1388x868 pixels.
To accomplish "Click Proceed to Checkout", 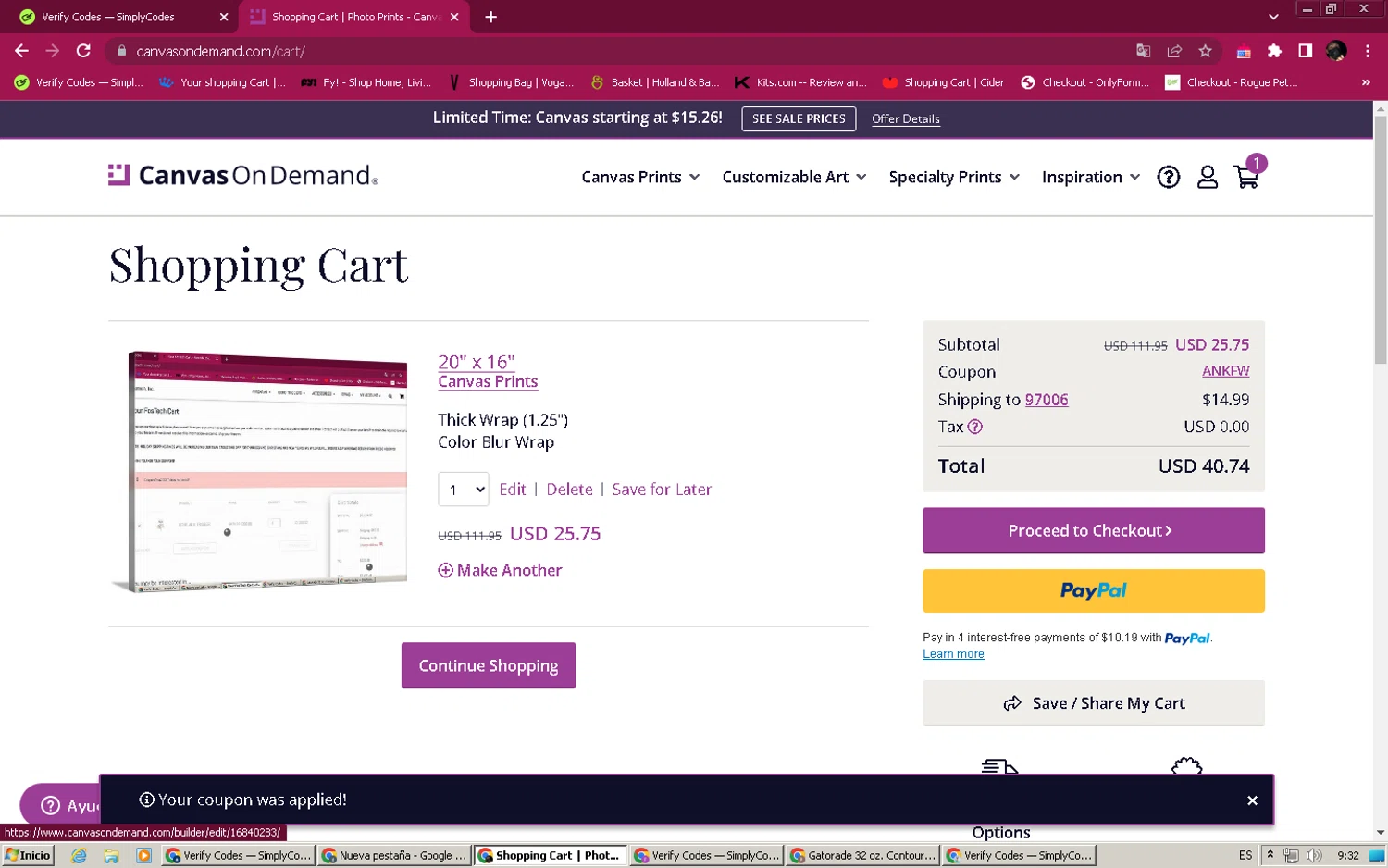I will 1093,530.
